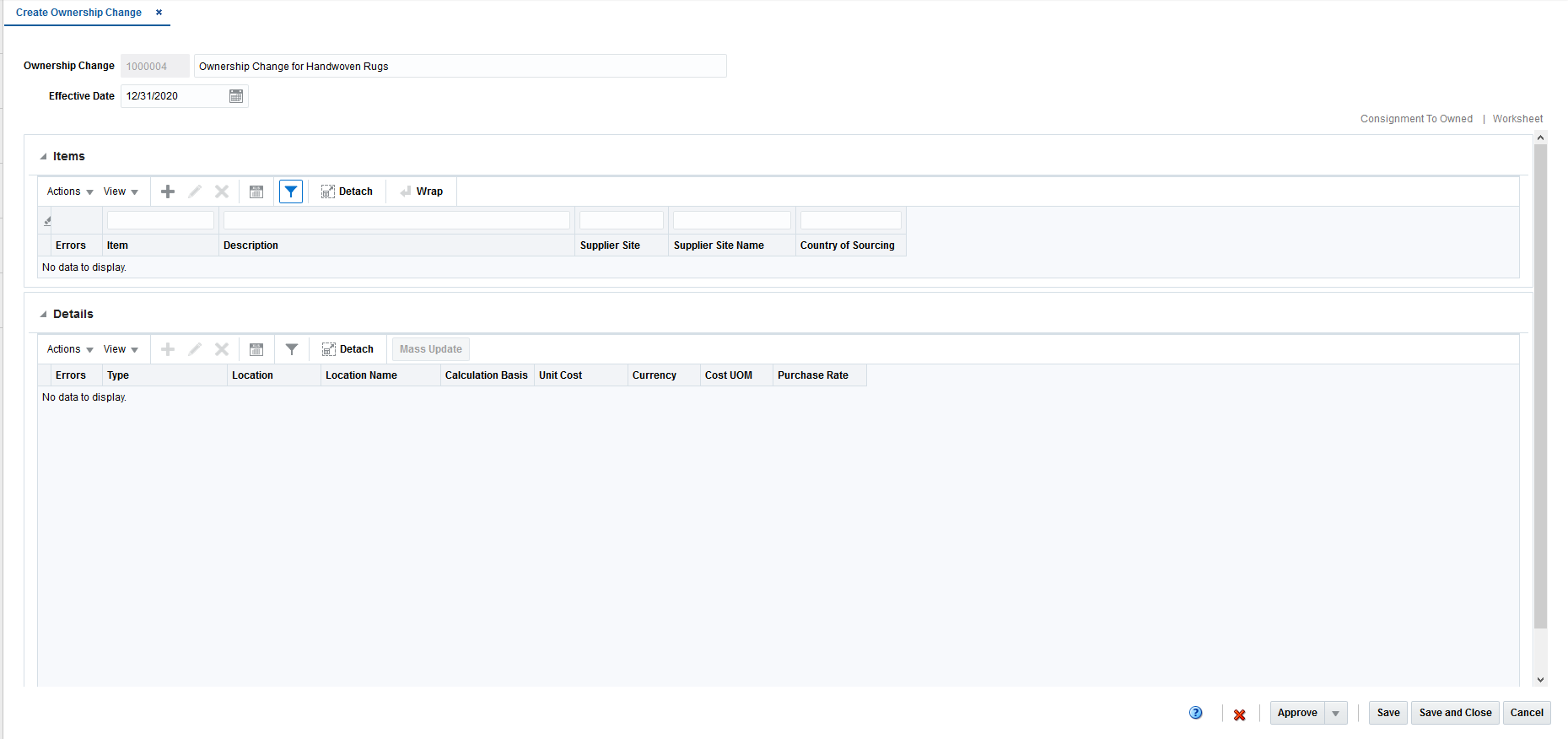Click the Supplier Site Name filter field
Viewport: 1568px width, 739px height.
tap(732, 220)
